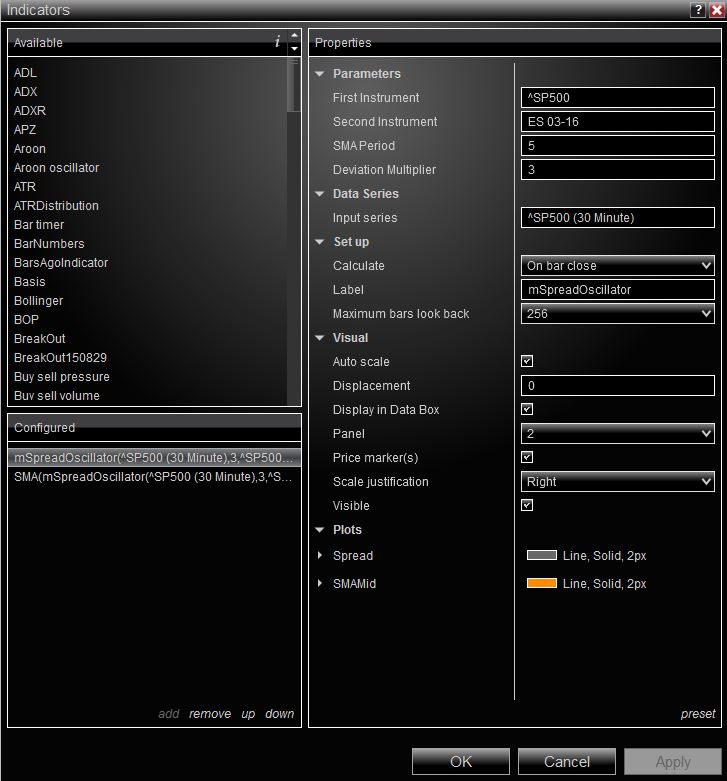Click the Deviation Multiplier field
The width and height of the screenshot is (727, 781).
point(617,169)
